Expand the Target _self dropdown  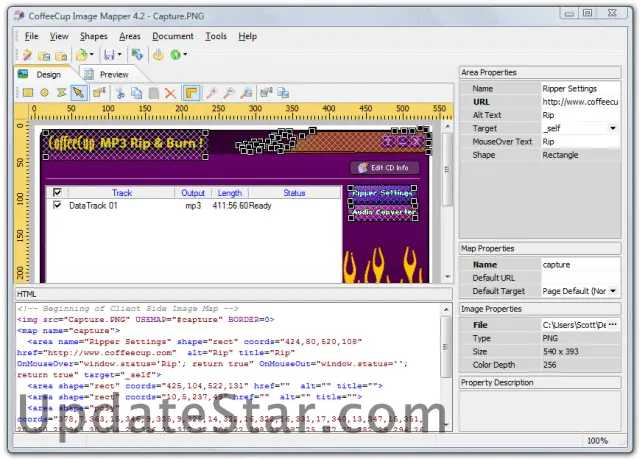tap(613, 128)
